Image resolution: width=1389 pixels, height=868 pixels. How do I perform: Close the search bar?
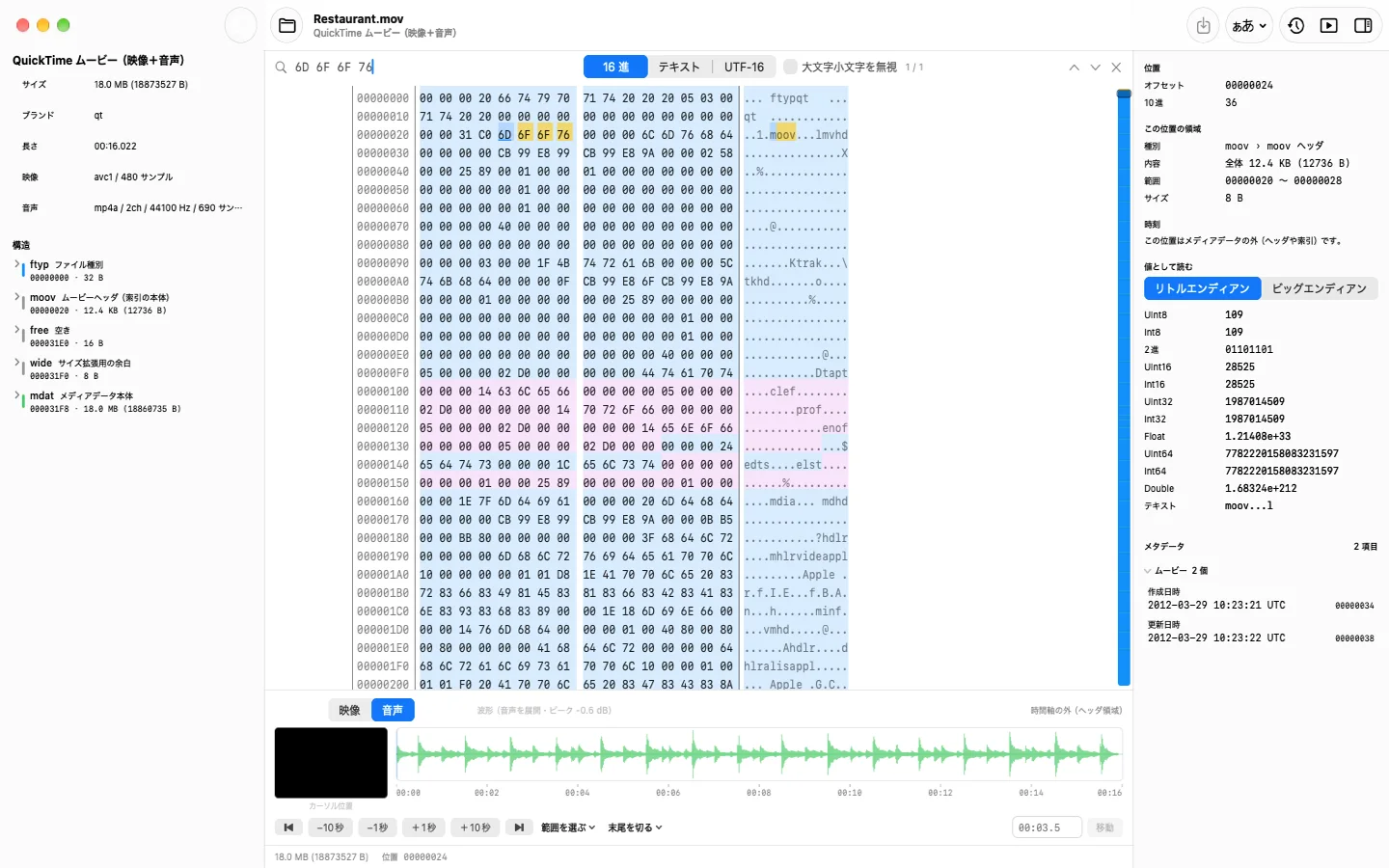(x=1116, y=68)
